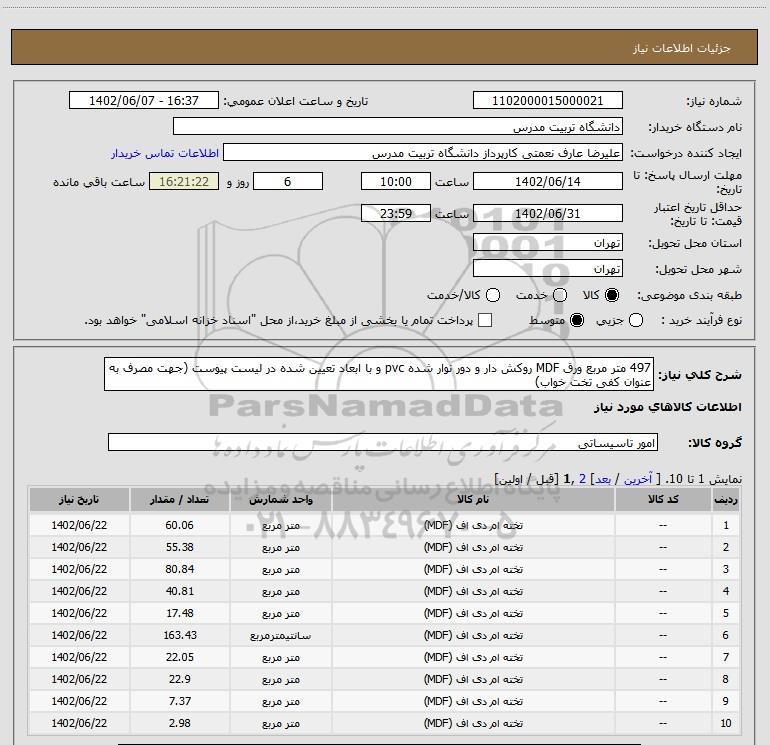Select the quantity 55.38 cell
The width and height of the screenshot is (770, 745).
(x=180, y=547)
